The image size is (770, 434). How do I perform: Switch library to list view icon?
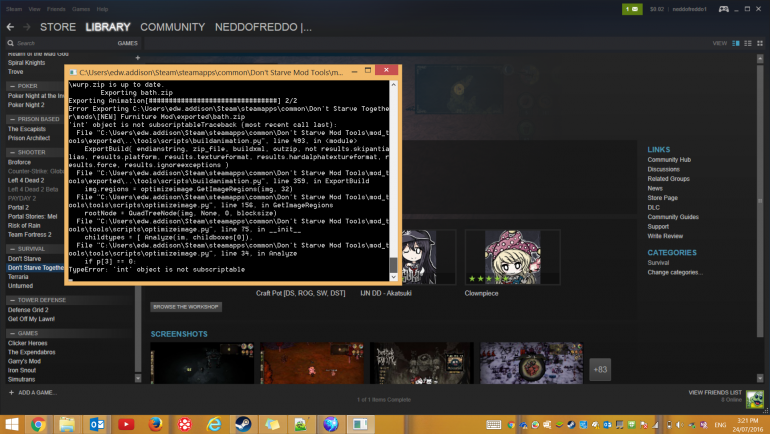(748, 43)
